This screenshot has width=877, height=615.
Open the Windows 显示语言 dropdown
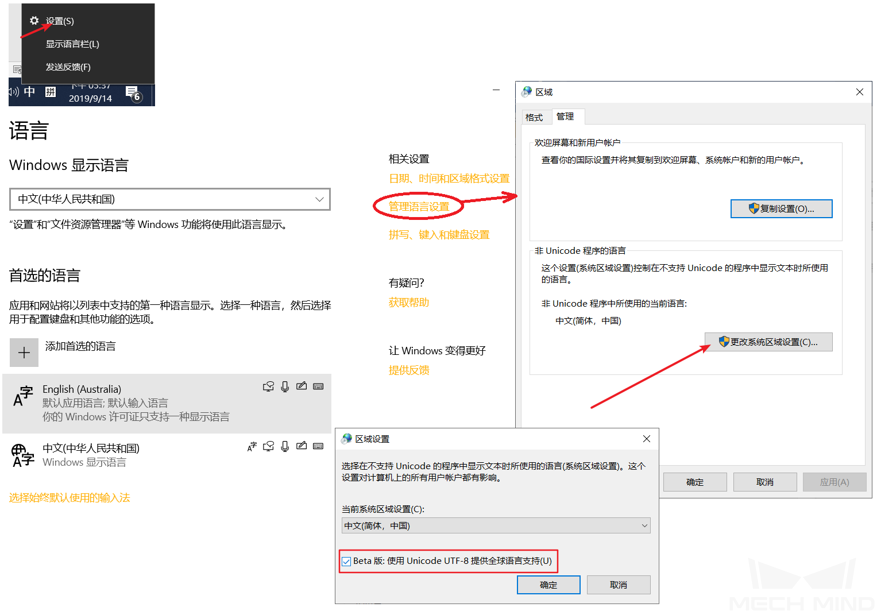pos(170,199)
